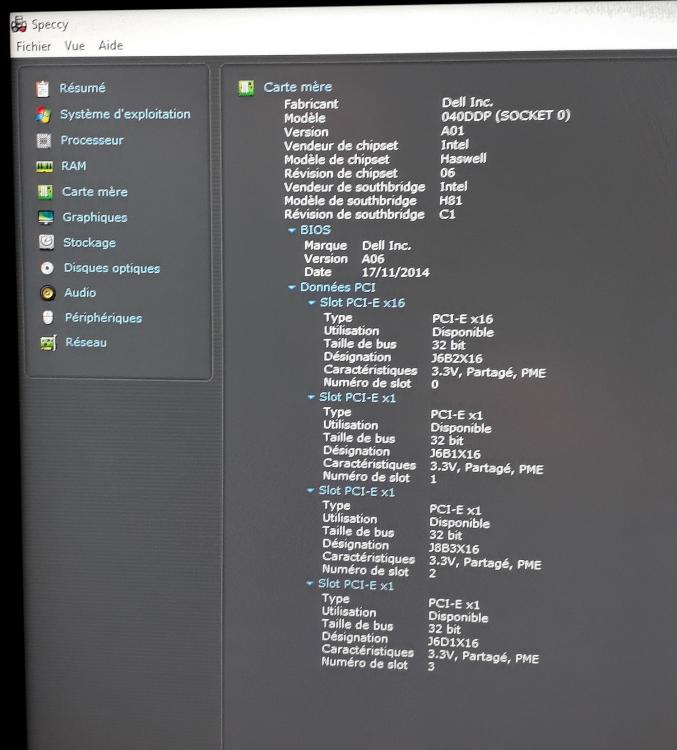This screenshot has height=750, width=677.
Task: Click the Carte mère heading in main panel
Action: [x=298, y=87]
